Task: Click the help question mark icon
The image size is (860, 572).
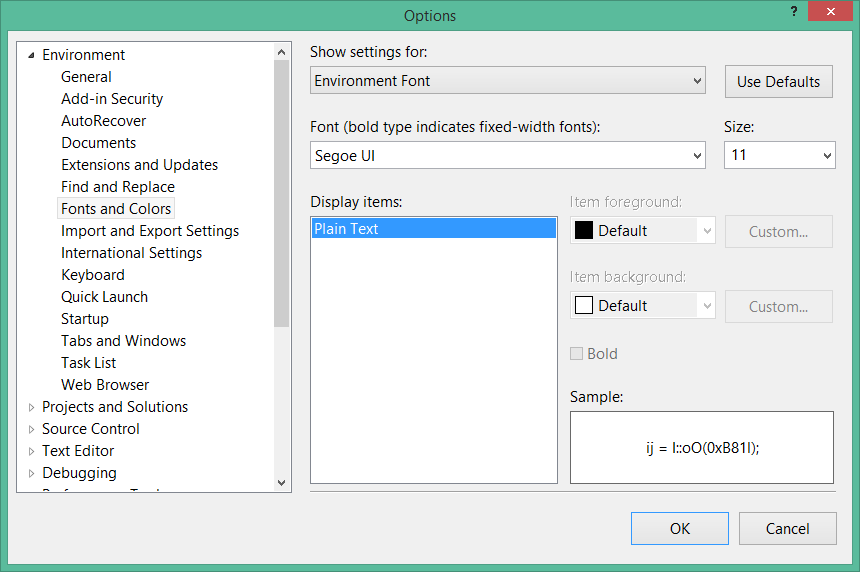Action: tap(794, 12)
